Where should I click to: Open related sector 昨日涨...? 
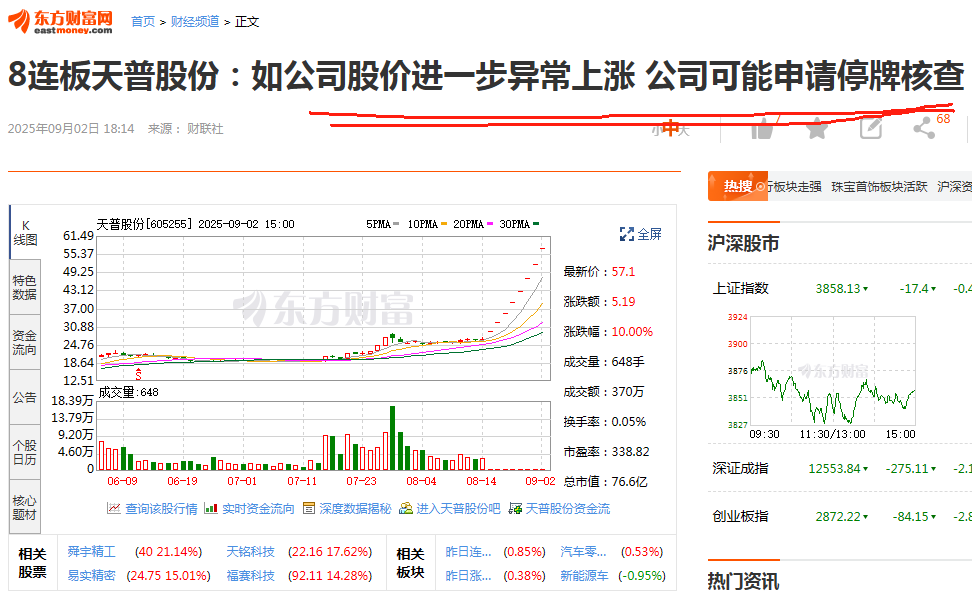(x=468, y=575)
